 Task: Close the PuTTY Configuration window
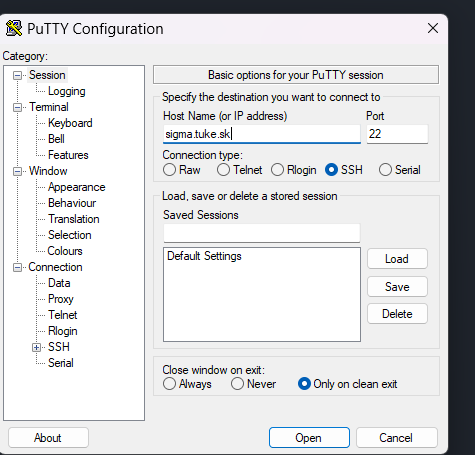coord(433,28)
